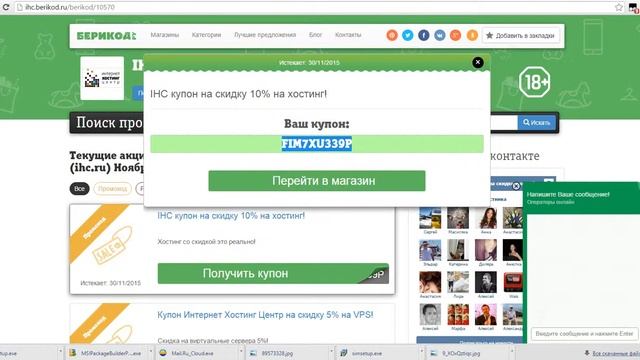This screenshot has width=640, height=360.
Task: Reload the page with the browser refresh icon
Action: point(6,7)
